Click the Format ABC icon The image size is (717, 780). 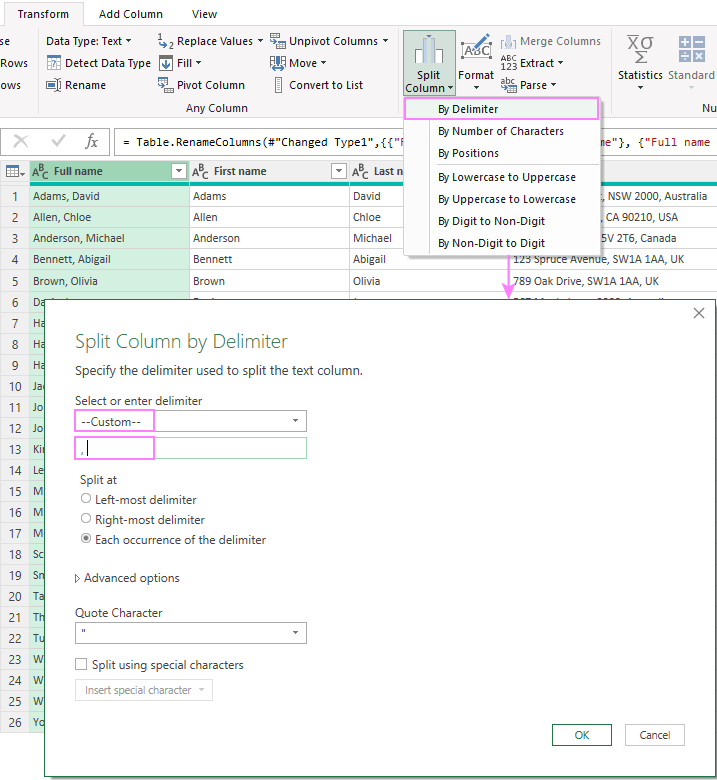click(x=476, y=49)
